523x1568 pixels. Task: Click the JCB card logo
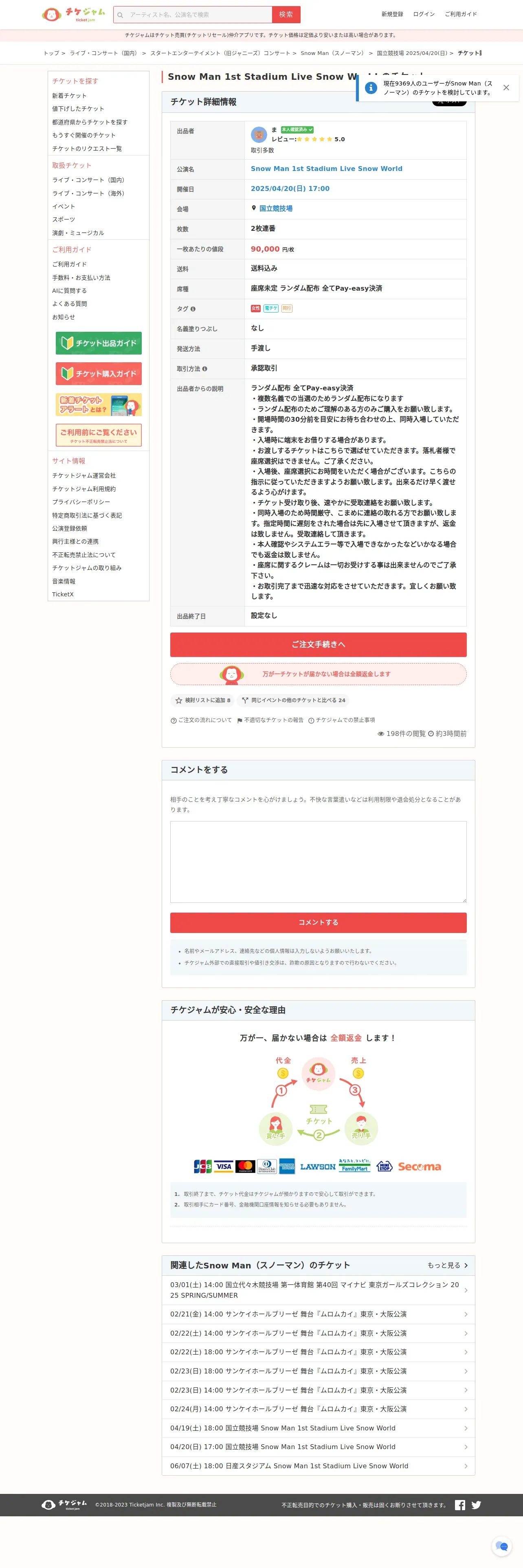(x=203, y=1166)
